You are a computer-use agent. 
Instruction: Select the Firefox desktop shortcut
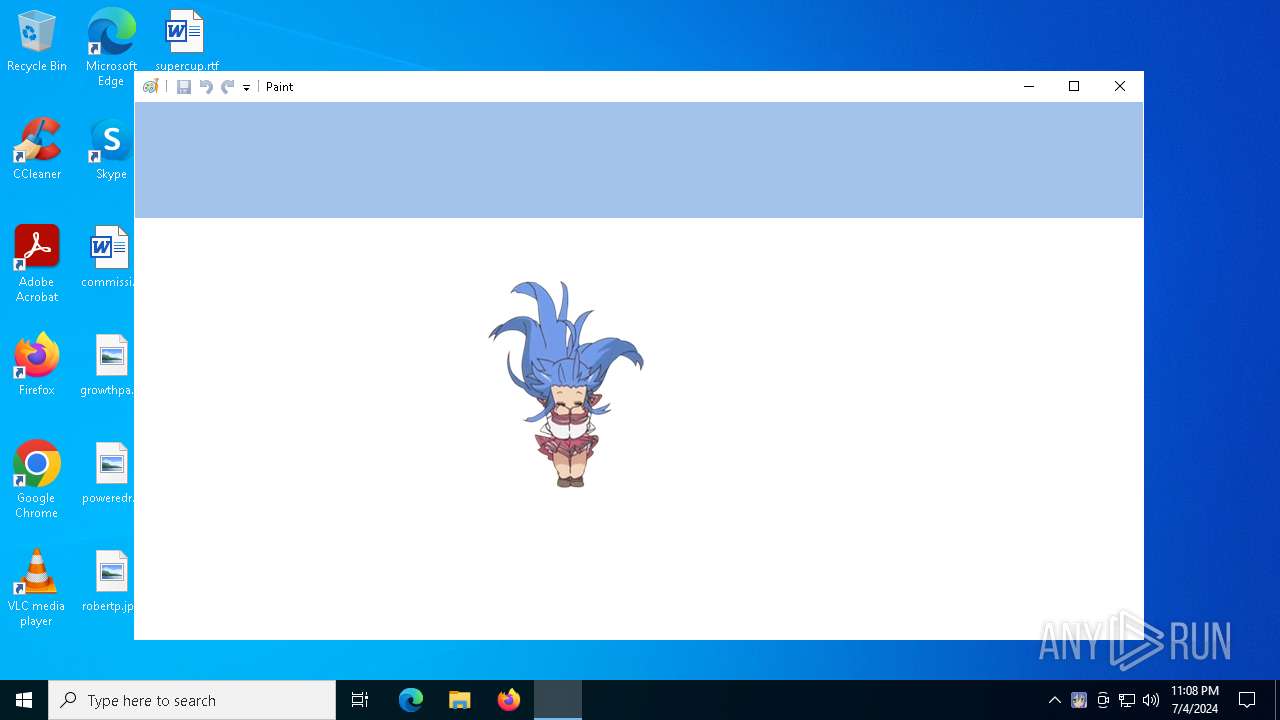tap(37, 366)
